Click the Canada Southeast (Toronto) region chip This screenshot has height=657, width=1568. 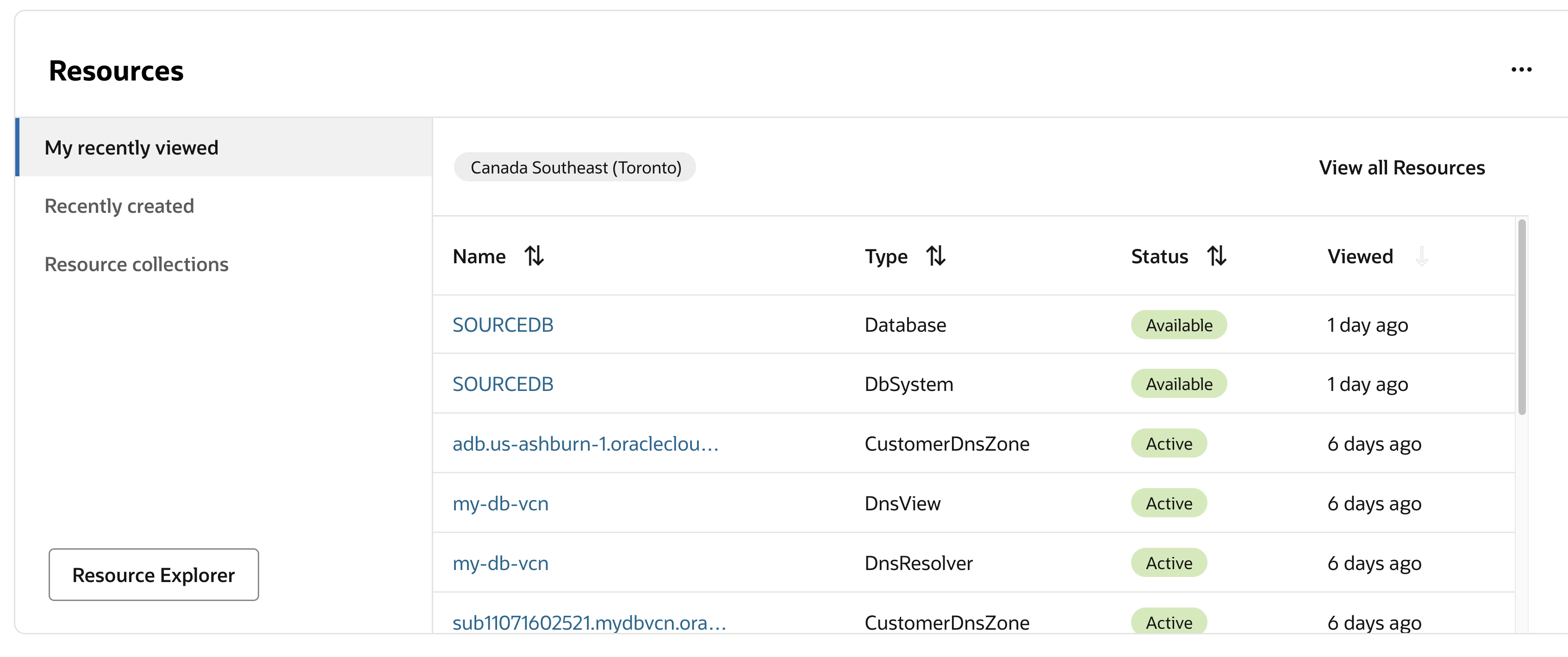(x=575, y=167)
